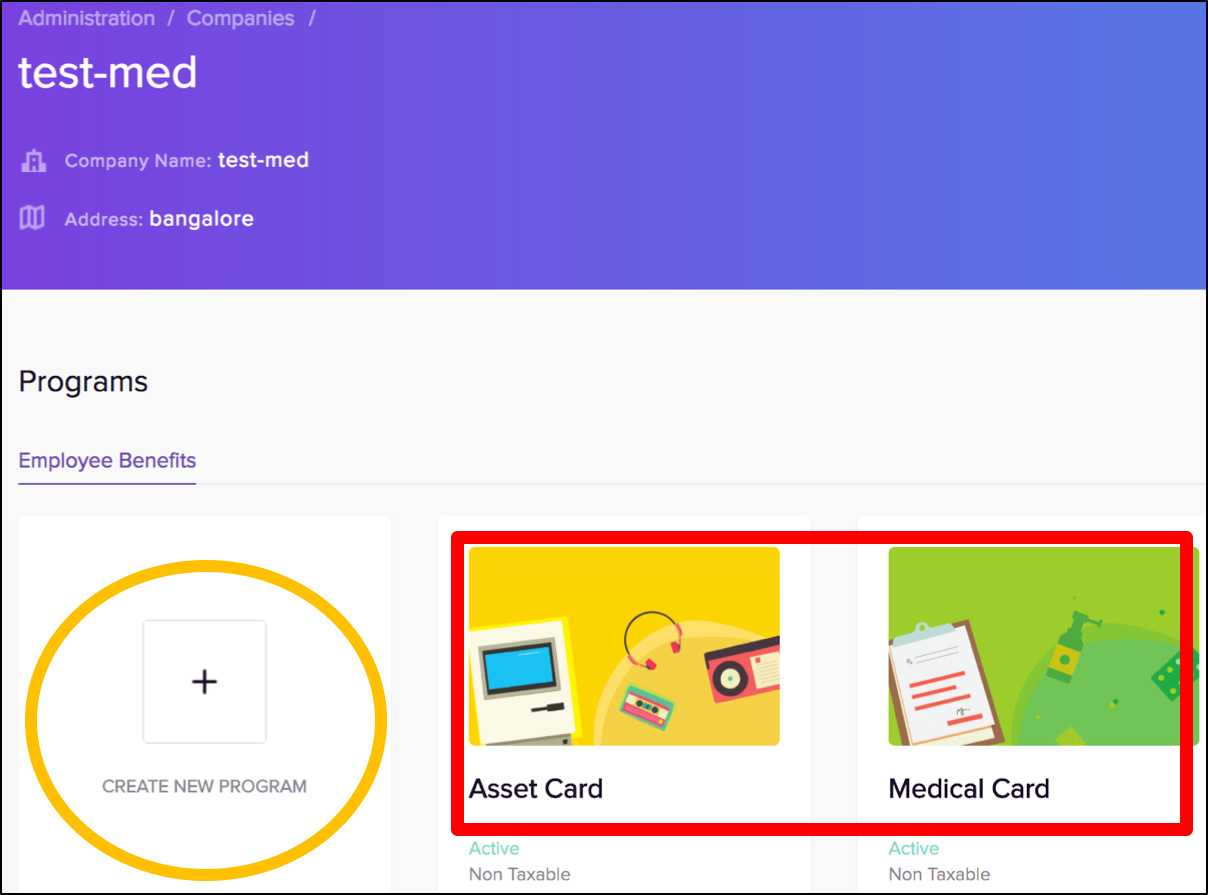
Task: Click Active status under Medical Card
Action: coord(914,848)
